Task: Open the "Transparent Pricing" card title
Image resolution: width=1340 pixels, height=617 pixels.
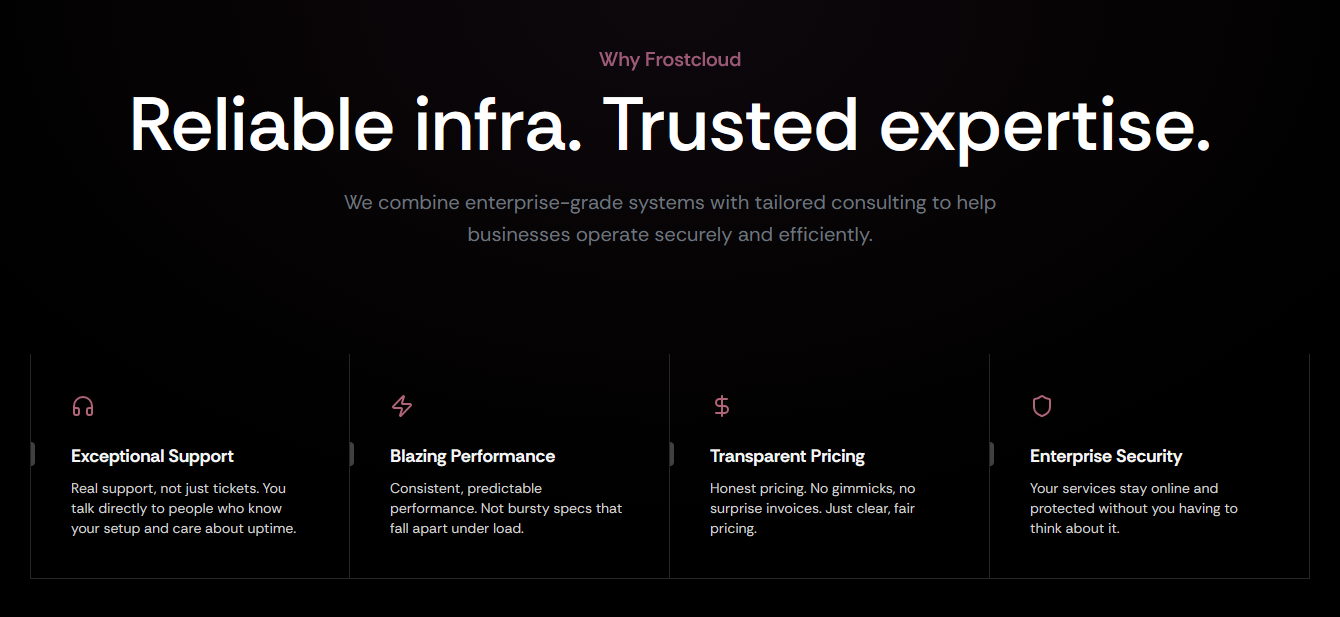Action: pos(787,456)
